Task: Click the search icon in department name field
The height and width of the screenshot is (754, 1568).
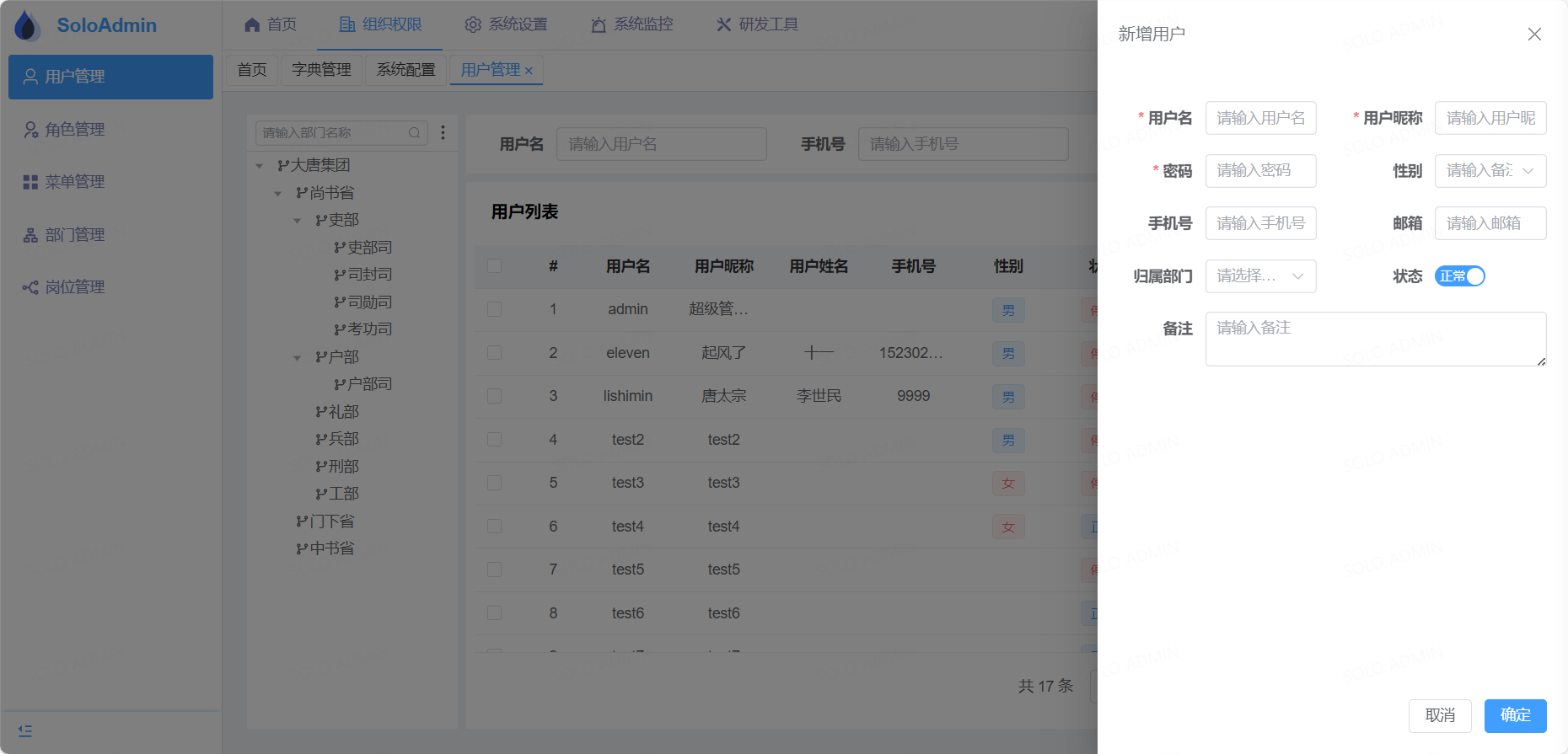Action: (414, 133)
